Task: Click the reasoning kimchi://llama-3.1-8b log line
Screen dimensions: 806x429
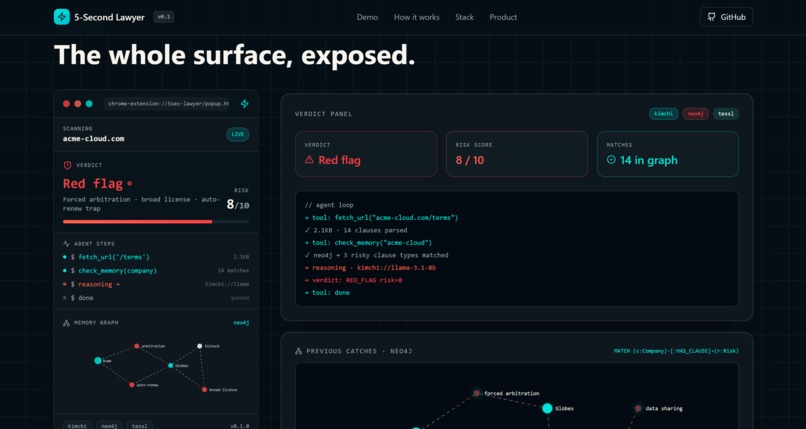Action: (x=370, y=268)
